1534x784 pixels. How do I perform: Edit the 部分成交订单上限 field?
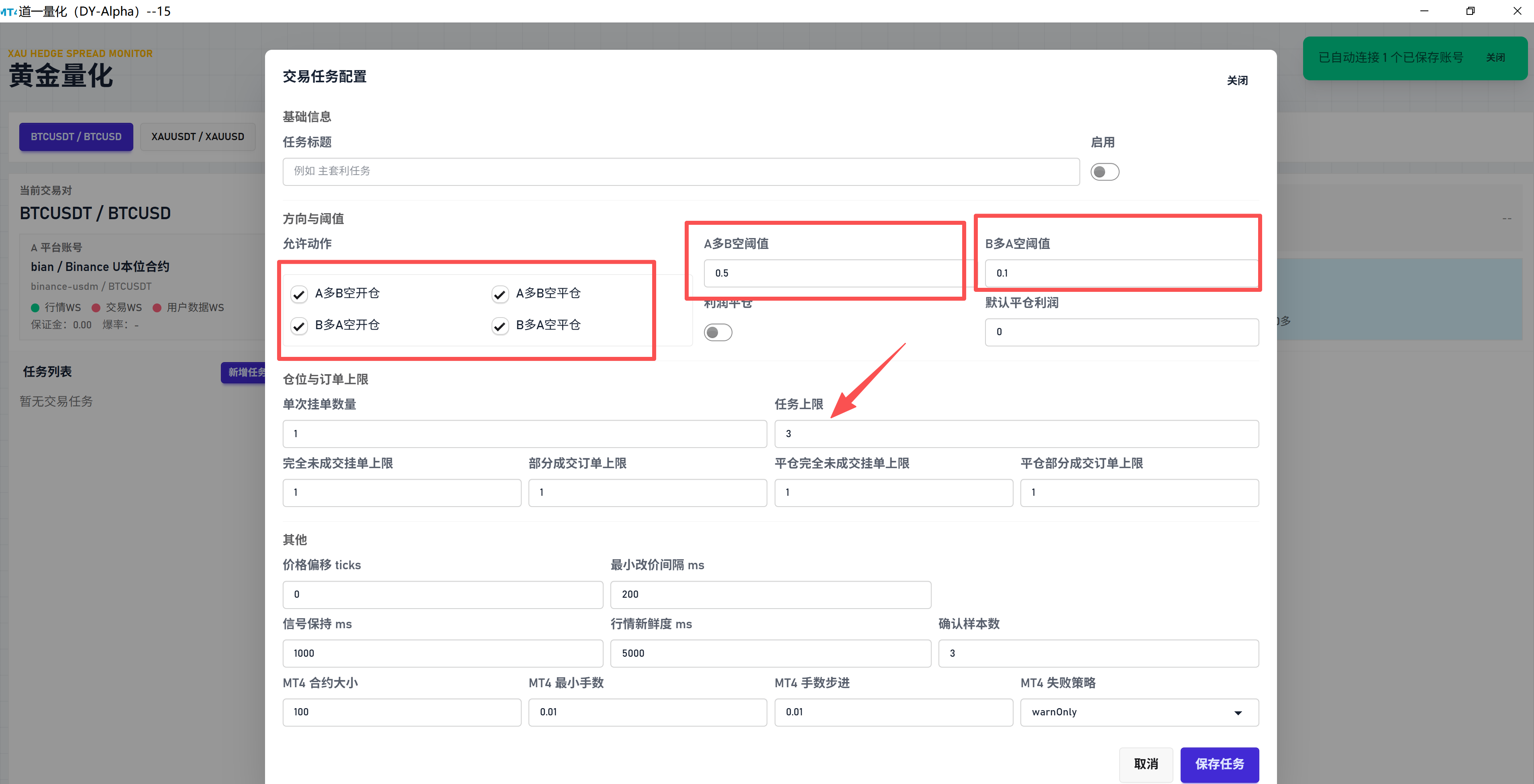[647, 493]
